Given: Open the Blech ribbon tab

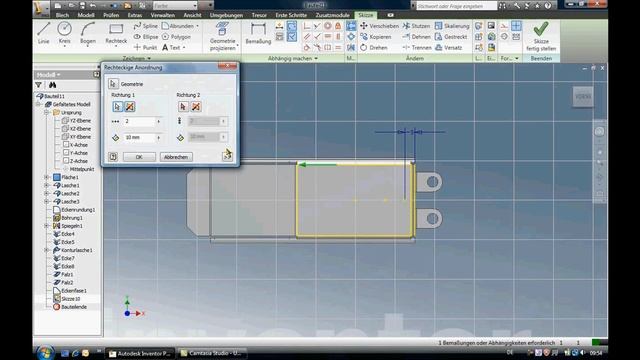Looking at the screenshot, I should tap(62, 15).
